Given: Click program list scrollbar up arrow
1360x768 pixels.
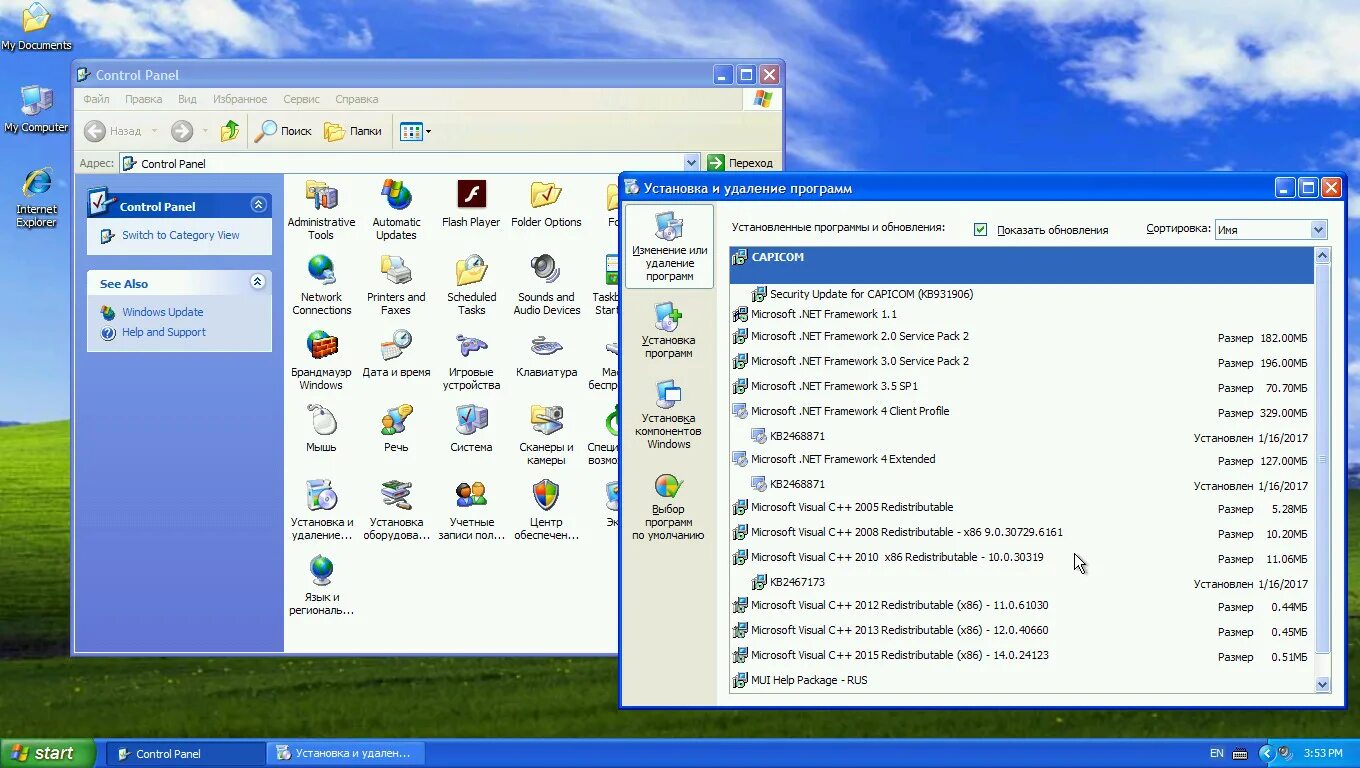Looking at the screenshot, I should click(x=1322, y=255).
